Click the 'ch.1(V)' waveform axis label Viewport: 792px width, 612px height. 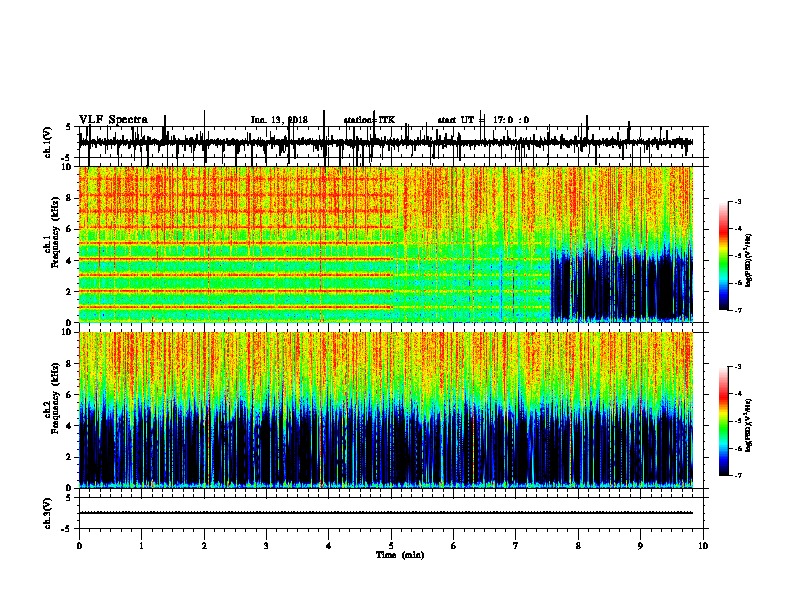[48, 142]
